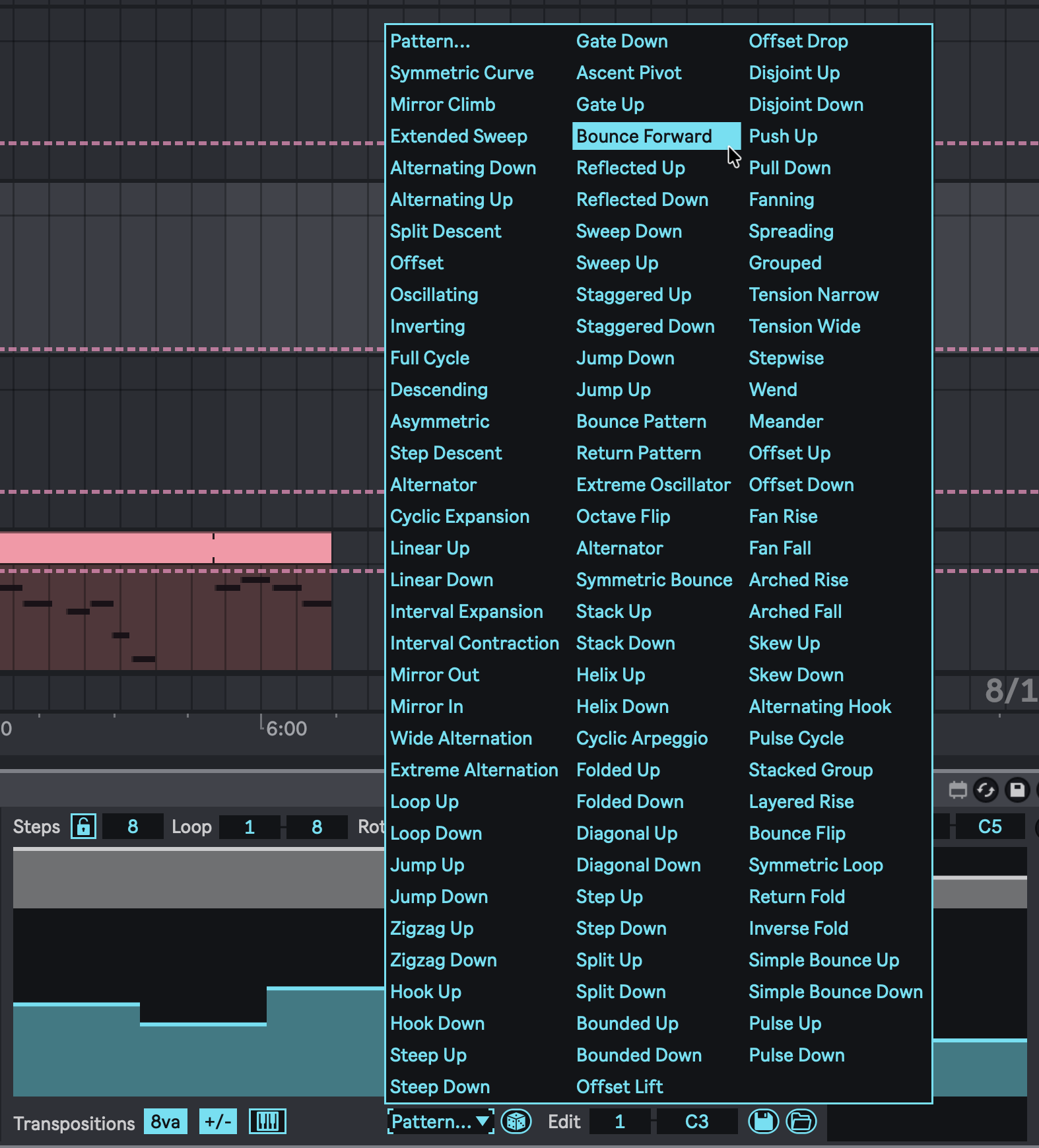
Task: Toggle the Steps lock icon
Action: [84, 827]
